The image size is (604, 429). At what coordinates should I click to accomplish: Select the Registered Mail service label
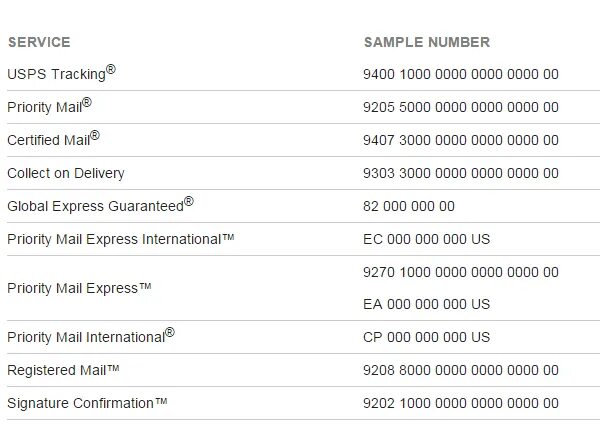tap(63, 370)
